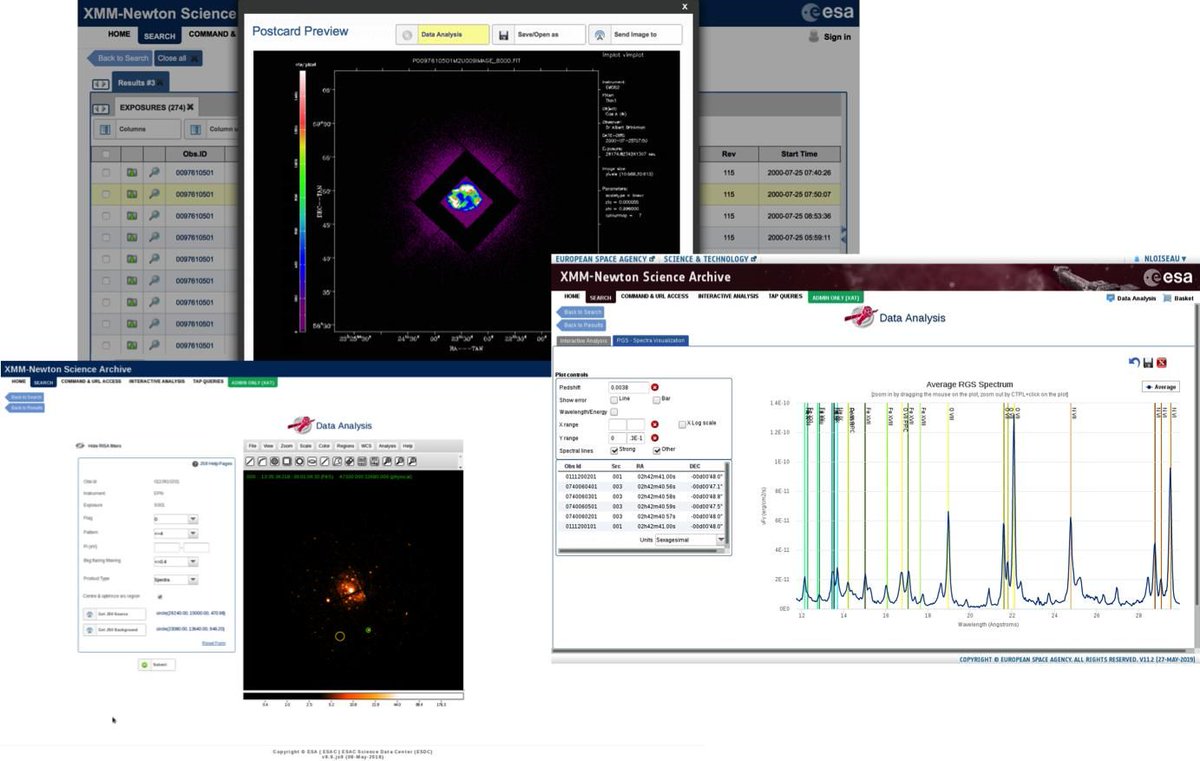The image size is (1200, 761).
Task: Open the Bkg flaring filtering dropdown
Action: (176, 561)
